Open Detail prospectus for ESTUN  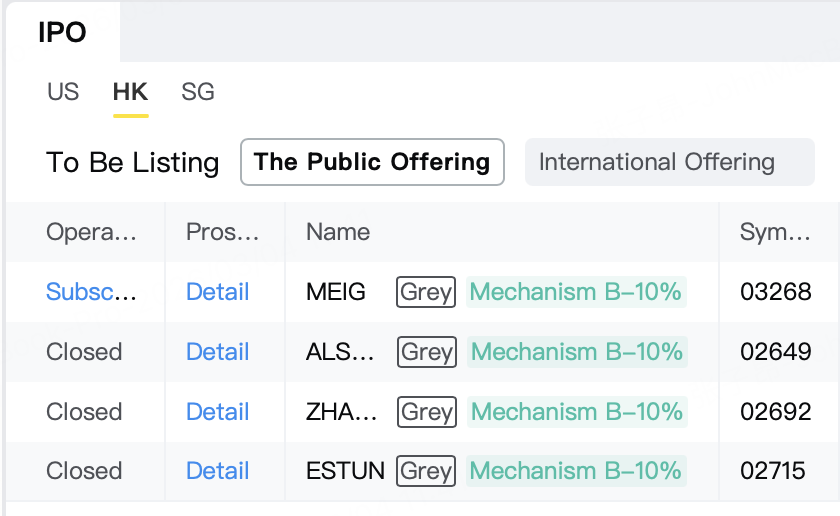click(x=217, y=470)
